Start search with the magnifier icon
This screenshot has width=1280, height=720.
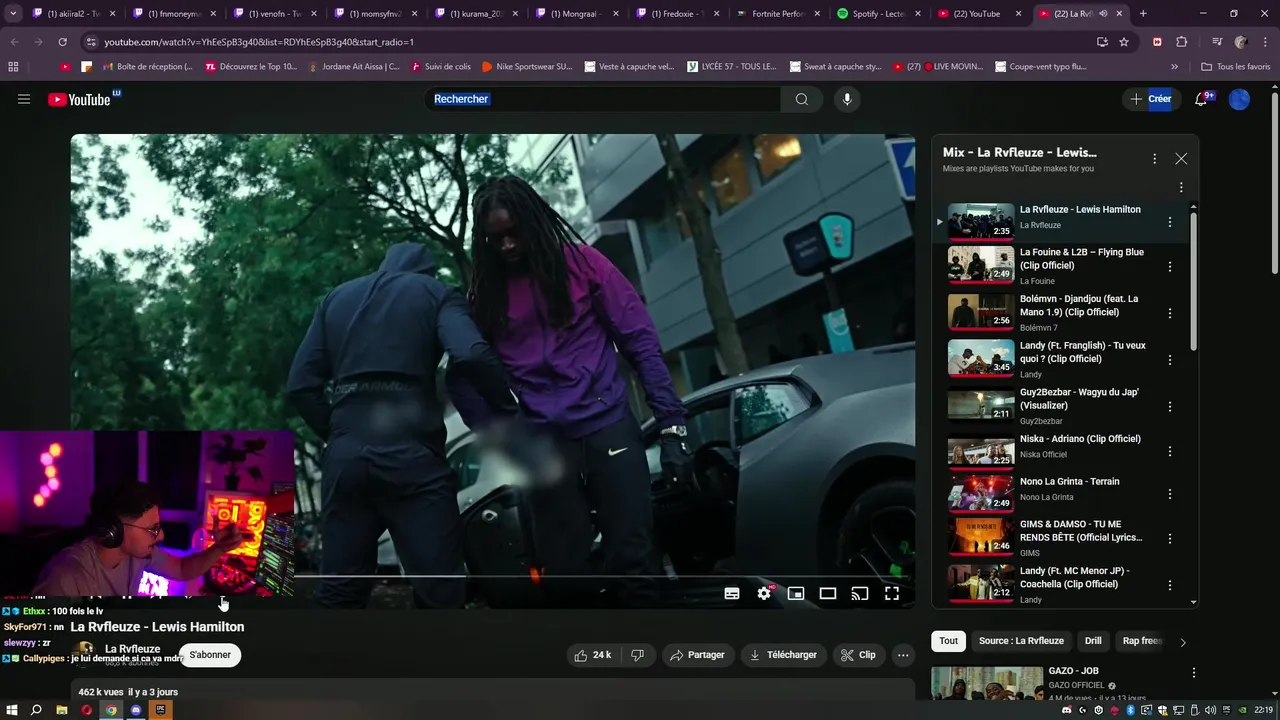click(801, 99)
